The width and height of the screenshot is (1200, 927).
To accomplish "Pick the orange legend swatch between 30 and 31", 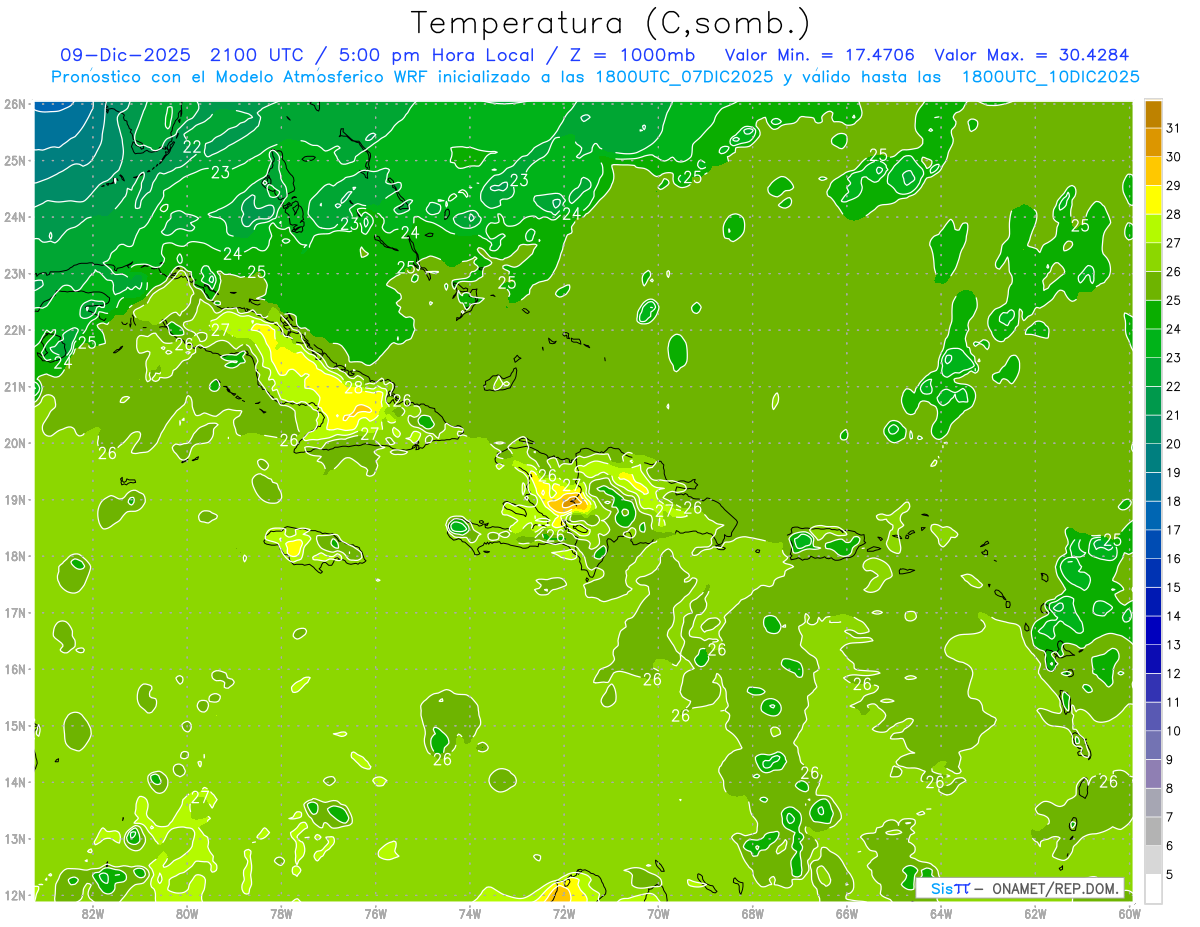I will click(1153, 143).
